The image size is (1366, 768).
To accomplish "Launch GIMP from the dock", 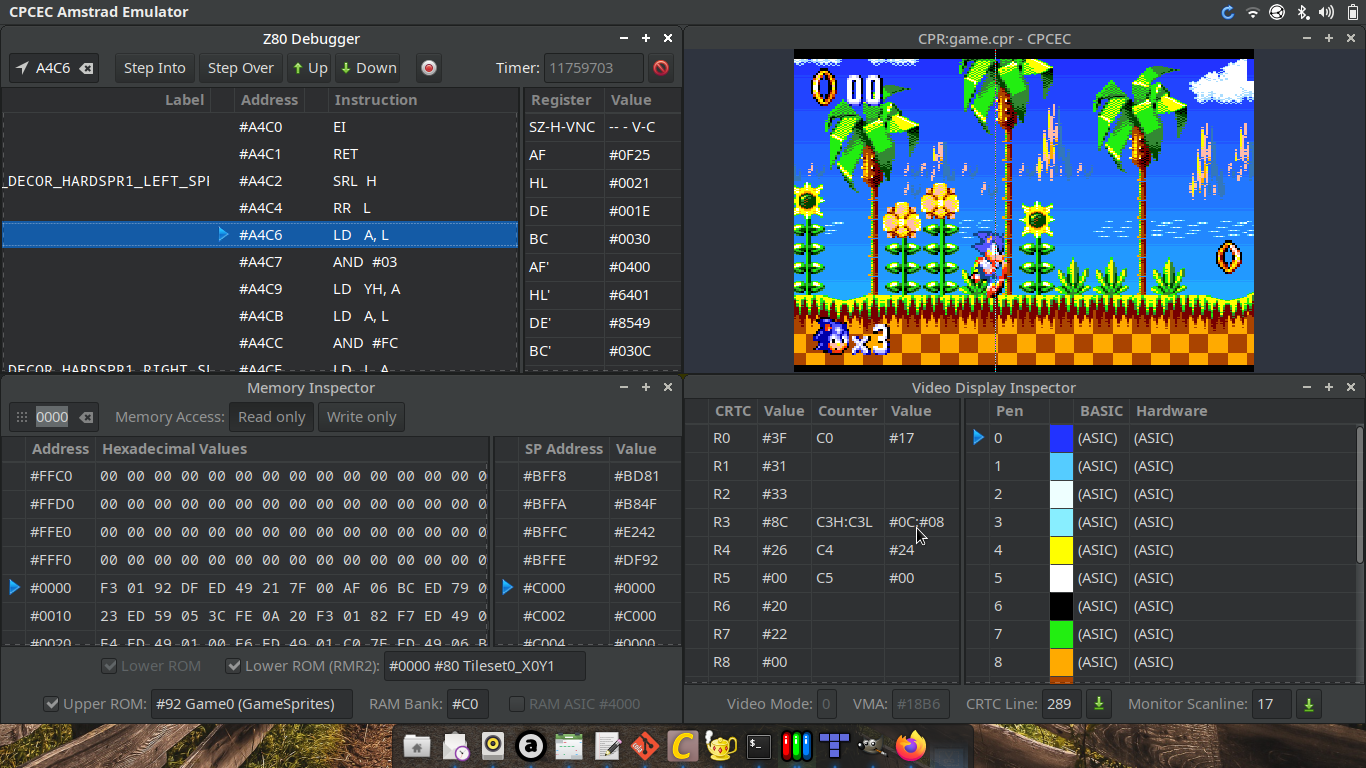I will (x=872, y=746).
